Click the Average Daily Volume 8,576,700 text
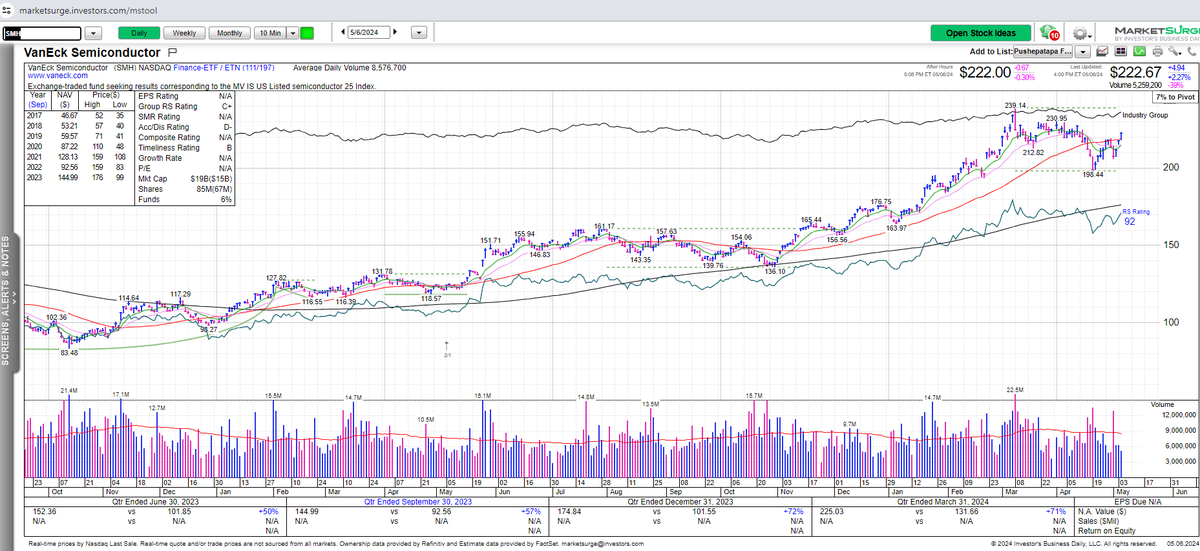The image size is (1200, 551). pos(351,67)
